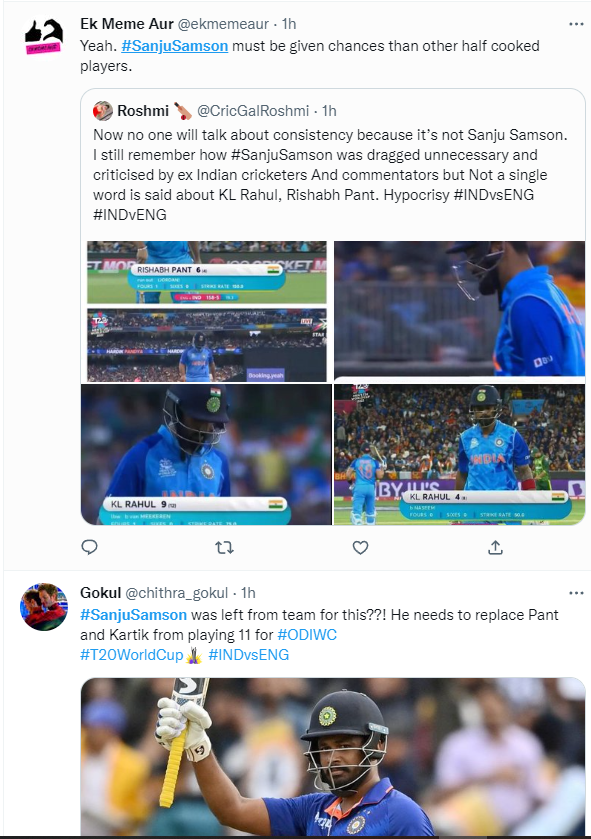The width and height of the screenshot is (591, 839).
Task: Open the Rishabh Pant scorecard image thumbnail
Action: 206,272
